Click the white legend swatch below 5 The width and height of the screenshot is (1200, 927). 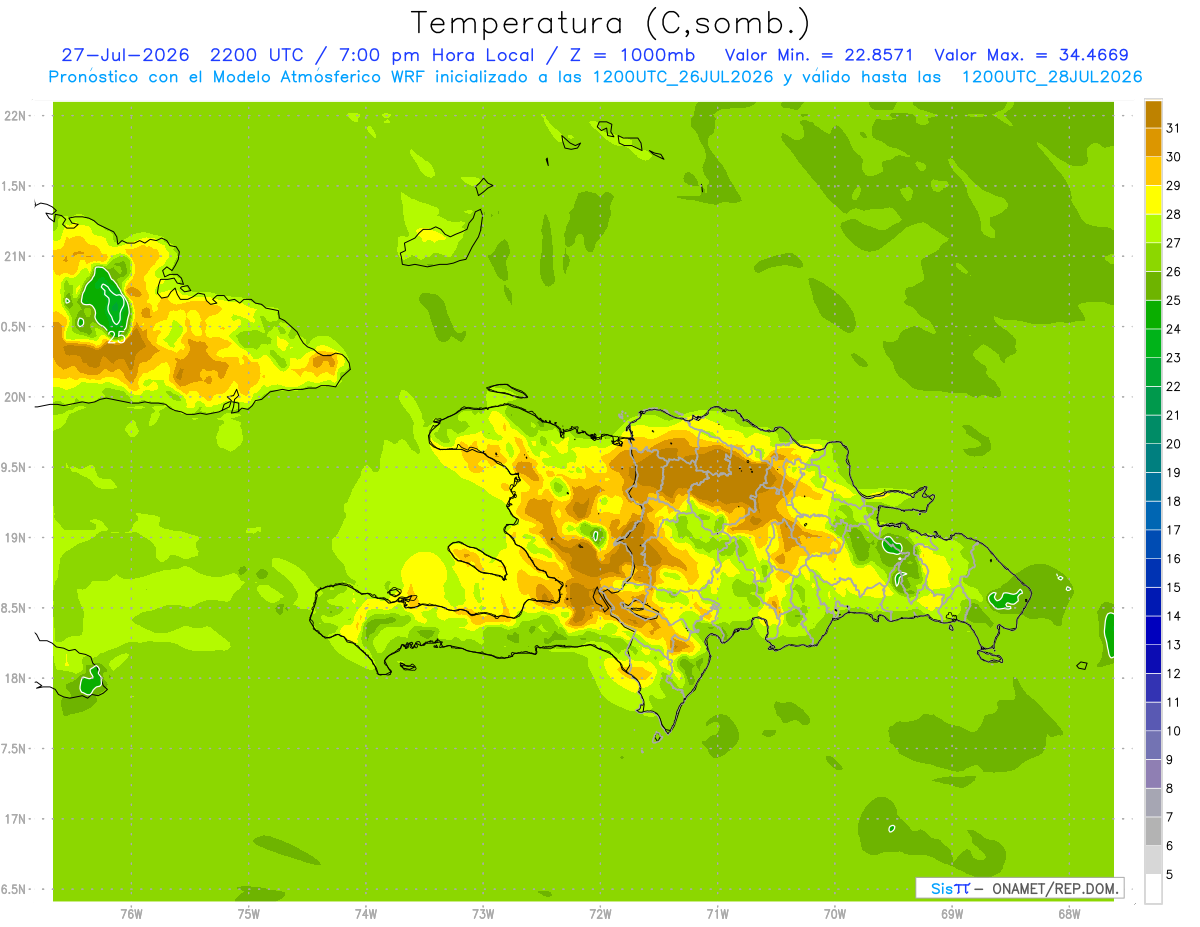coord(1153,888)
